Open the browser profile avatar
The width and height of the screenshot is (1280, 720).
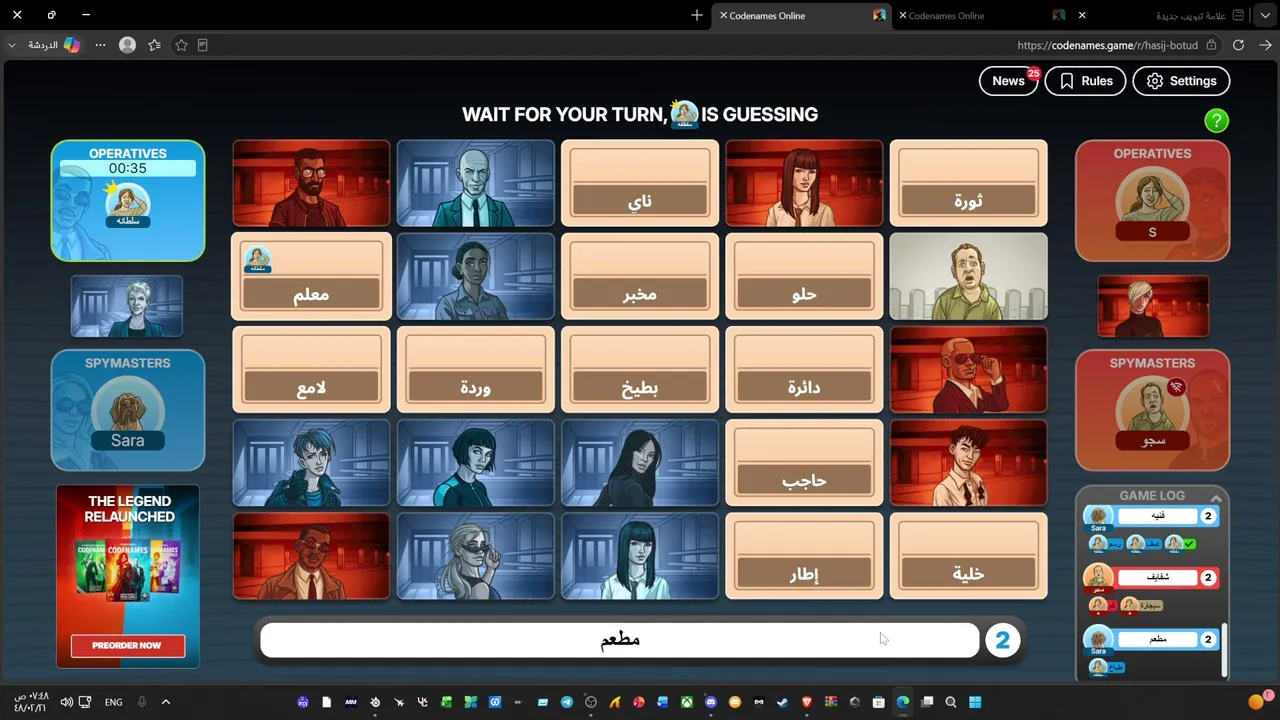click(x=127, y=45)
